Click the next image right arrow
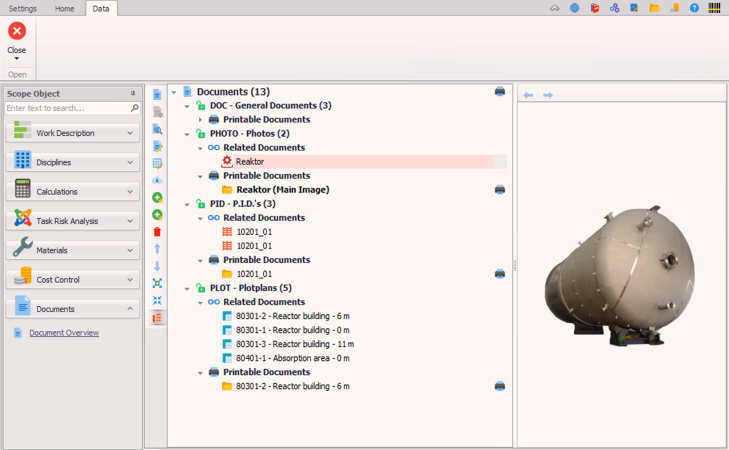729x450 pixels. pos(548,95)
